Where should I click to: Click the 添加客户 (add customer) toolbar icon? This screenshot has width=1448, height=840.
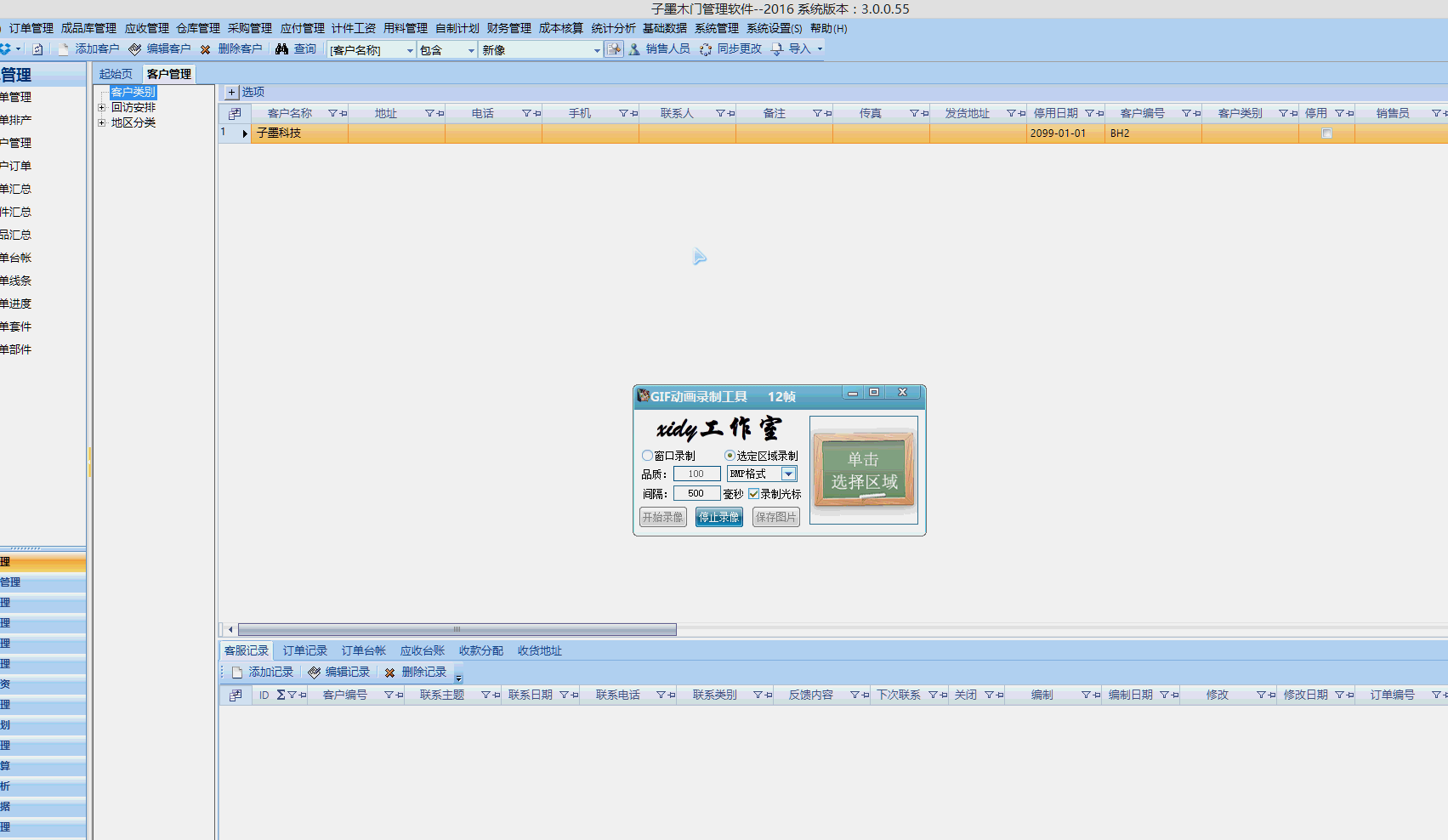tap(64, 49)
